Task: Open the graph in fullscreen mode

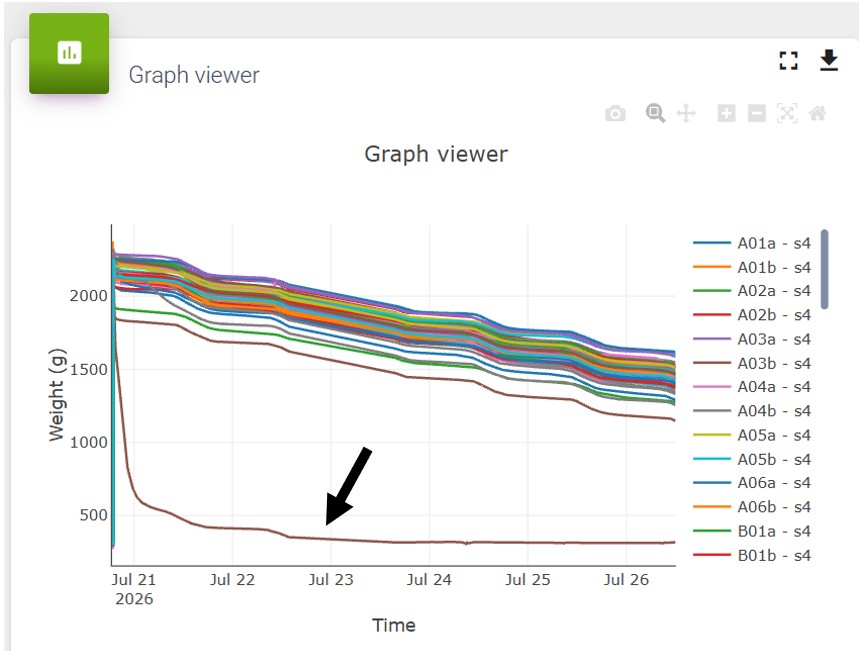Action: tap(788, 60)
